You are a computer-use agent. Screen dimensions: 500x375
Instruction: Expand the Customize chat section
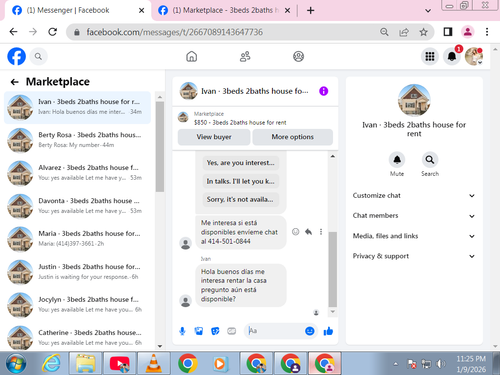click(x=414, y=196)
